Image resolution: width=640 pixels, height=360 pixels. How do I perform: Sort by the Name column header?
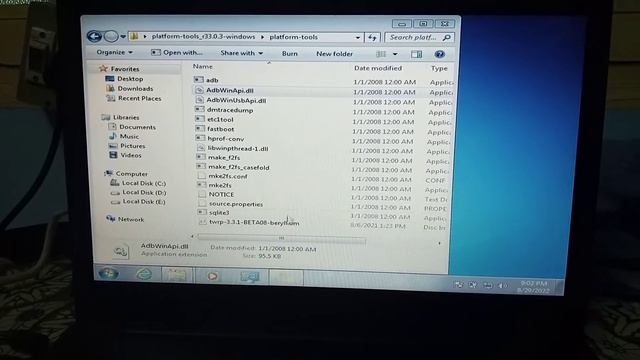(x=203, y=67)
